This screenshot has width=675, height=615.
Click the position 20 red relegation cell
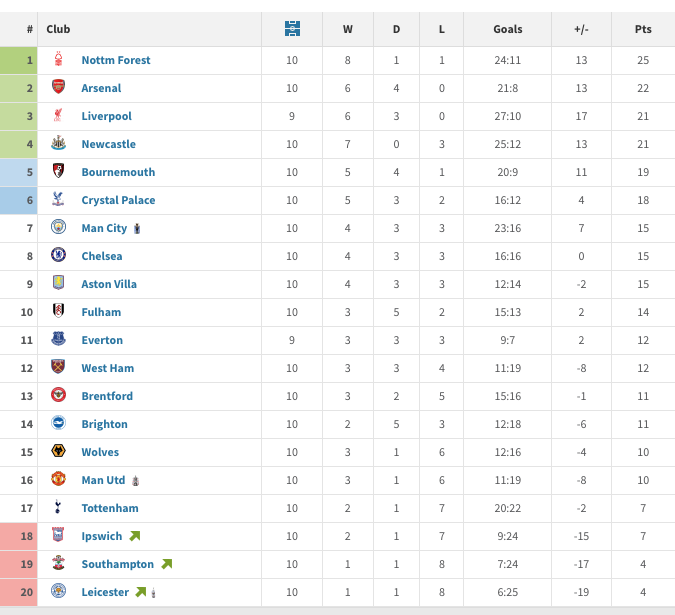pos(19,592)
